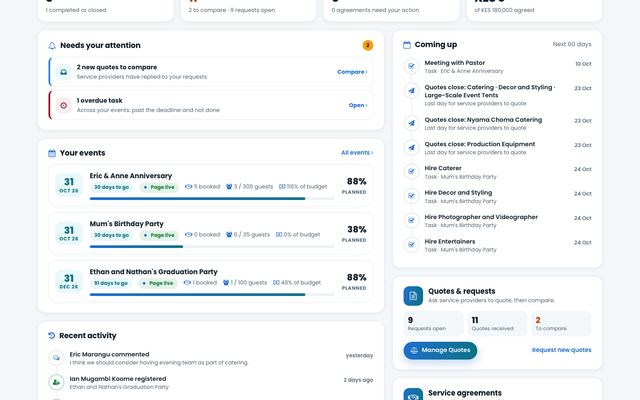The height and width of the screenshot is (400, 640).
Task: Click the task check icon for Hire Caterer
Action: pyautogui.click(x=411, y=171)
